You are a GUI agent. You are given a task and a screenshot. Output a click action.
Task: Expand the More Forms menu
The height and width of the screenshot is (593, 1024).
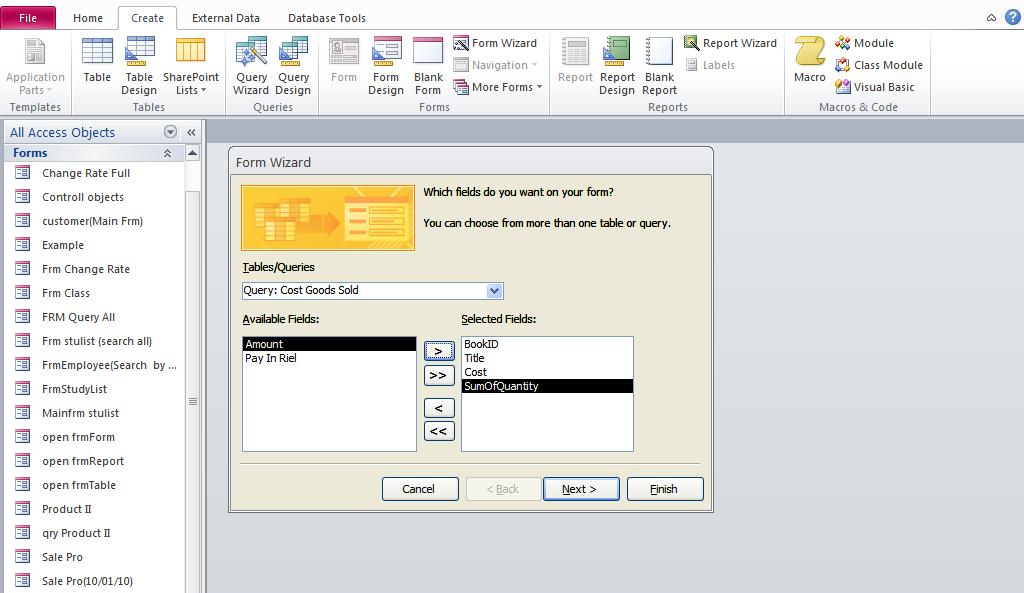coord(498,87)
